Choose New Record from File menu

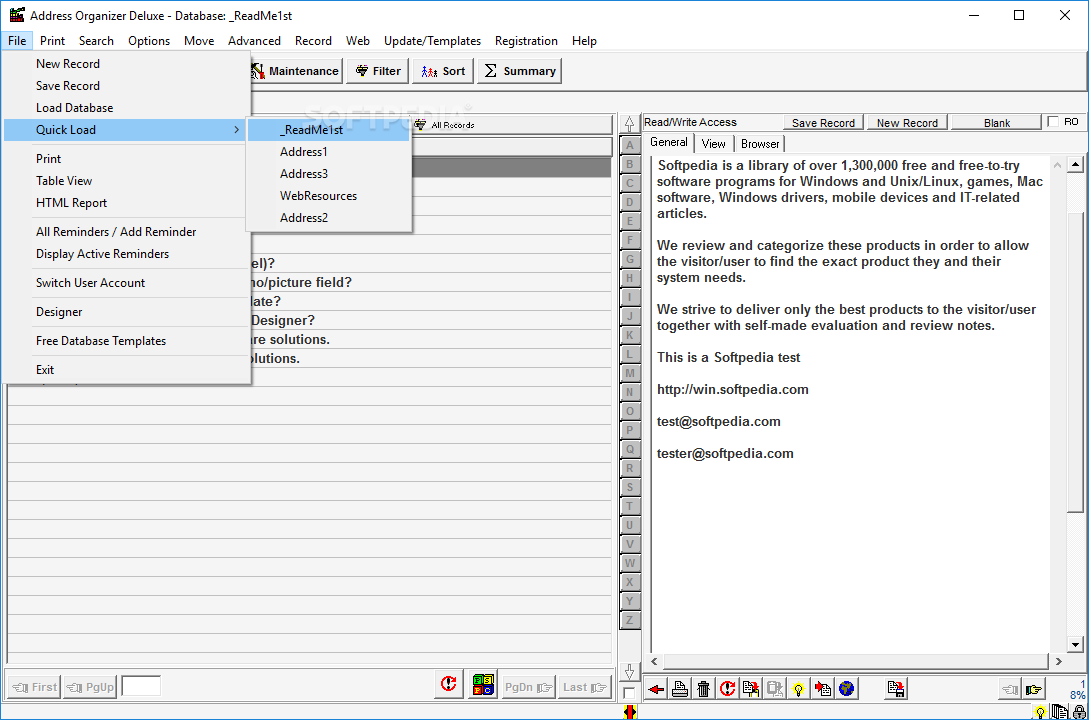point(126,64)
